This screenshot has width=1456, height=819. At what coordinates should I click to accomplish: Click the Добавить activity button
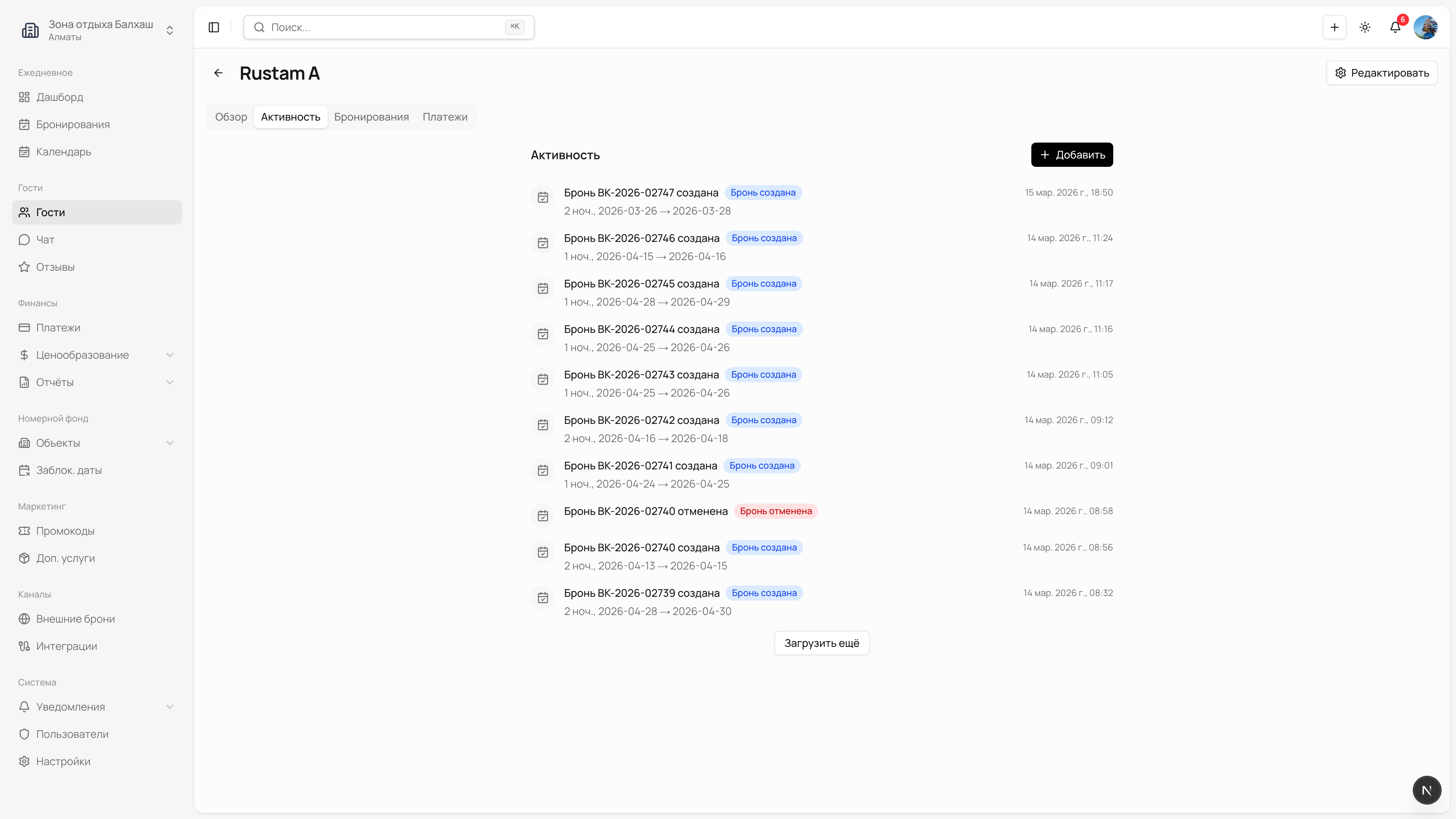[x=1072, y=155]
